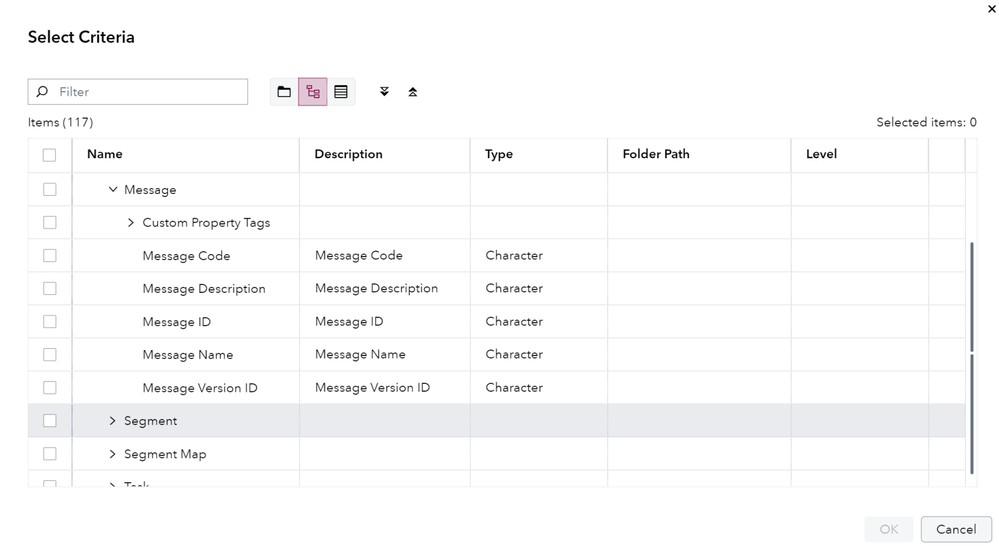Check the Segment row checkbox
This screenshot has height=546, width=999.
click(49, 421)
